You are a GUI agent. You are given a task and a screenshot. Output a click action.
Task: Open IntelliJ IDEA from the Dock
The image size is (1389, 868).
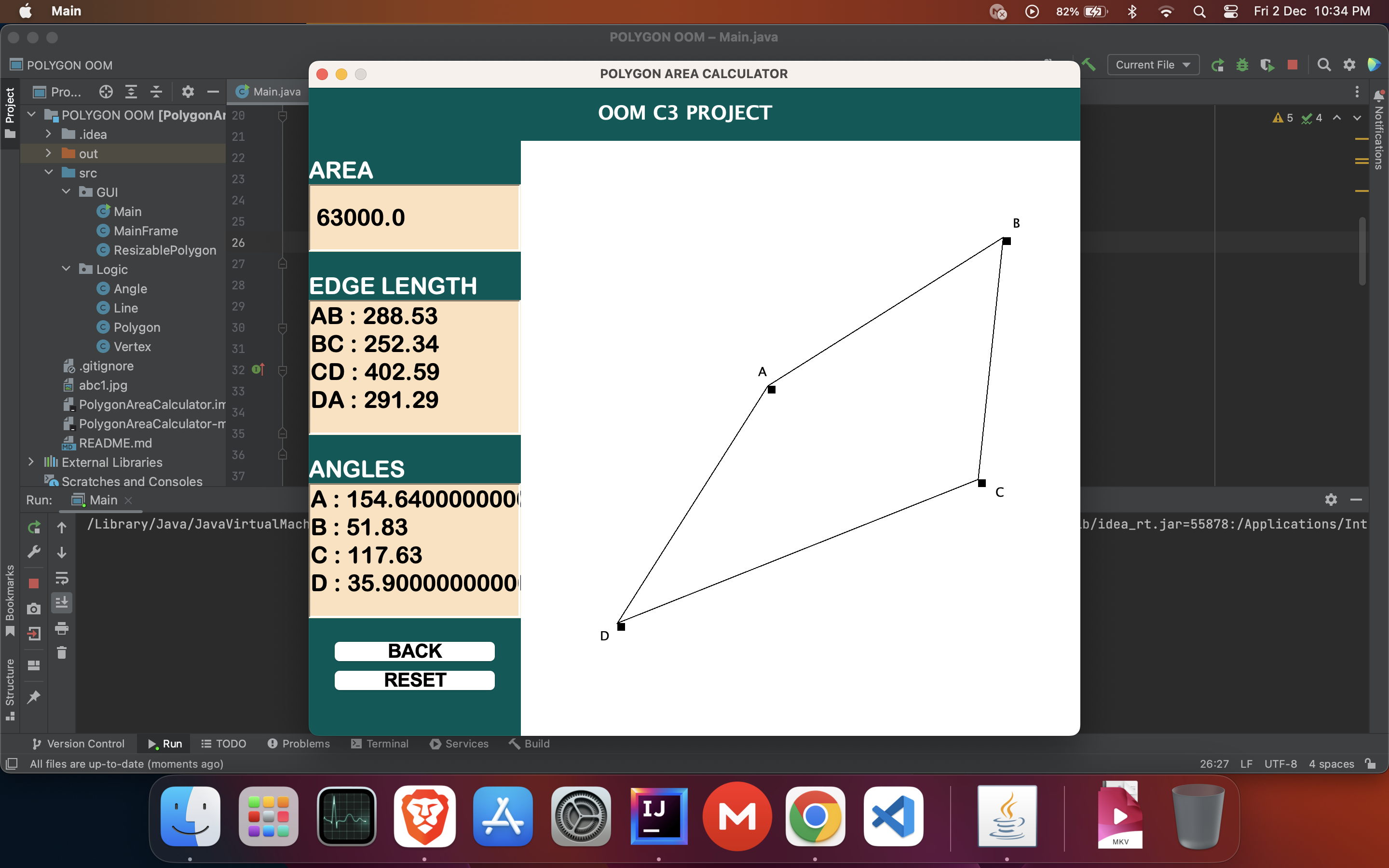pyautogui.click(x=658, y=816)
